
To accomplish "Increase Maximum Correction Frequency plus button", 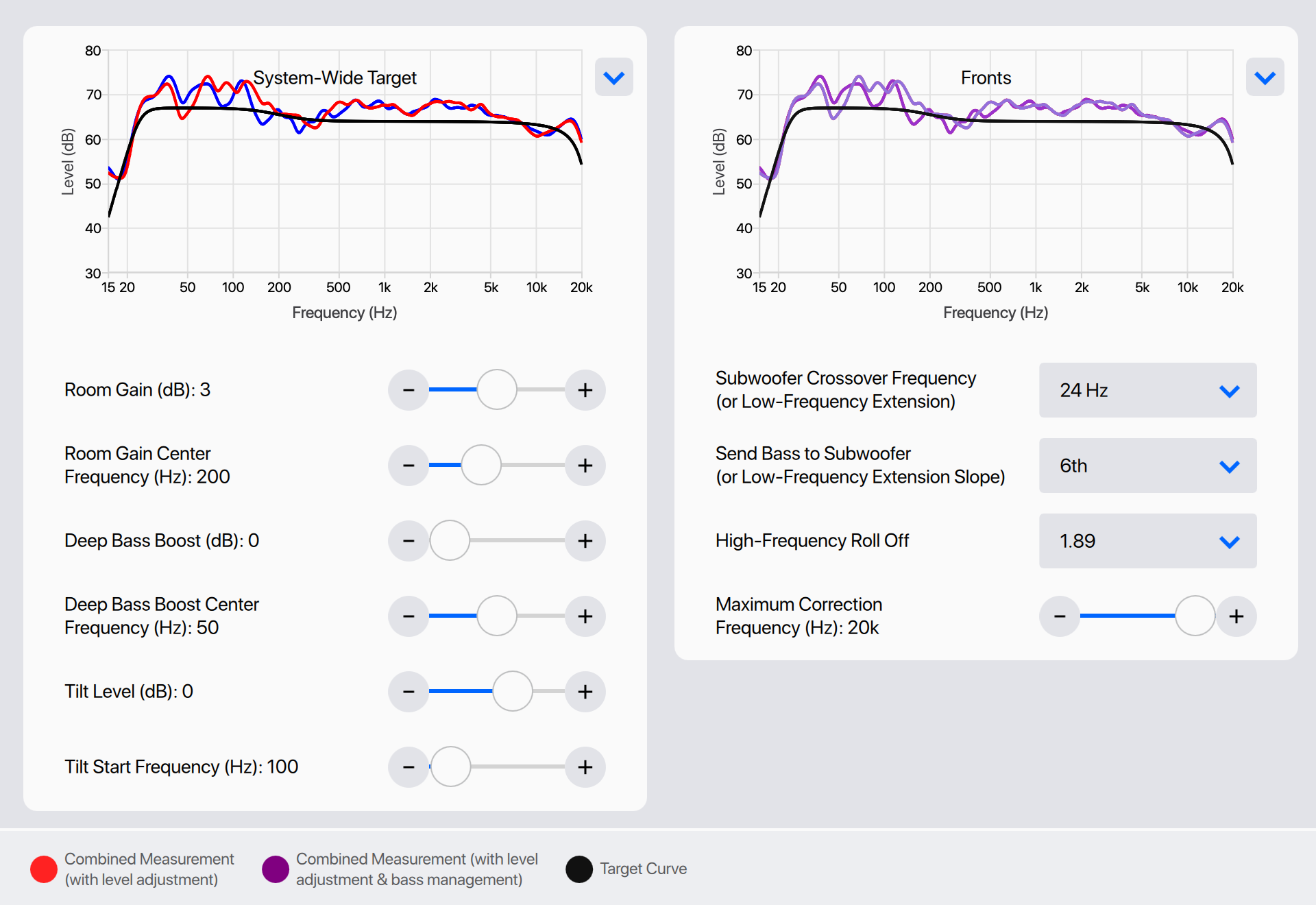I will click(1236, 616).
